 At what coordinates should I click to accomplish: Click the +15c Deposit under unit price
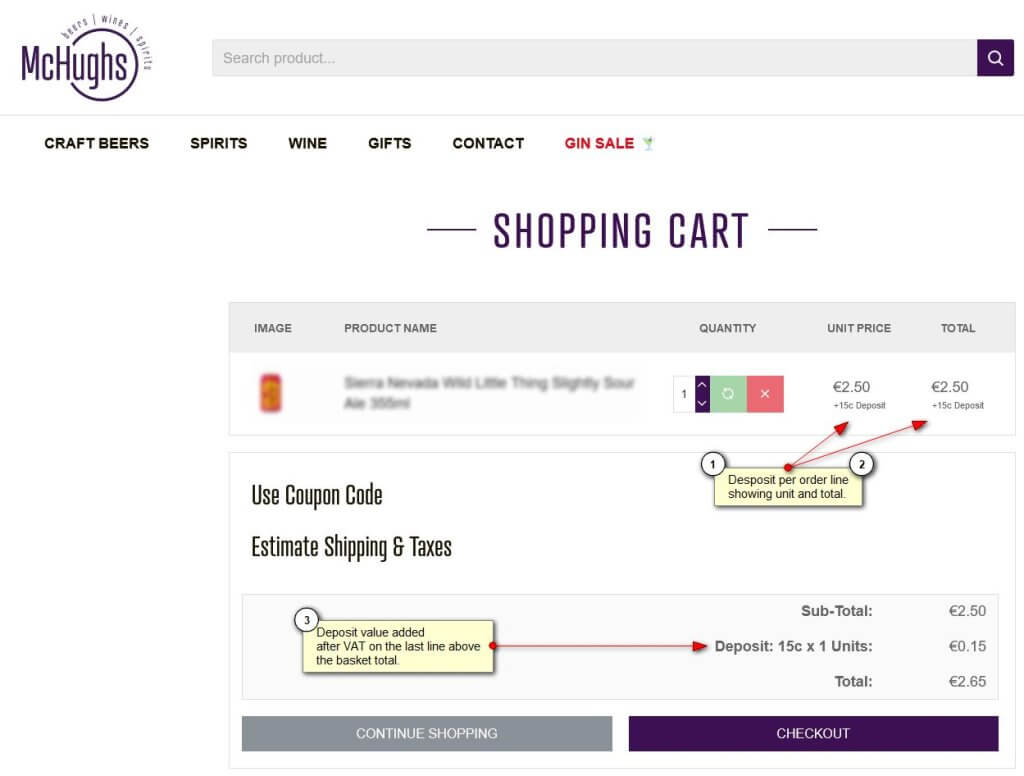(x=859, y=406)
